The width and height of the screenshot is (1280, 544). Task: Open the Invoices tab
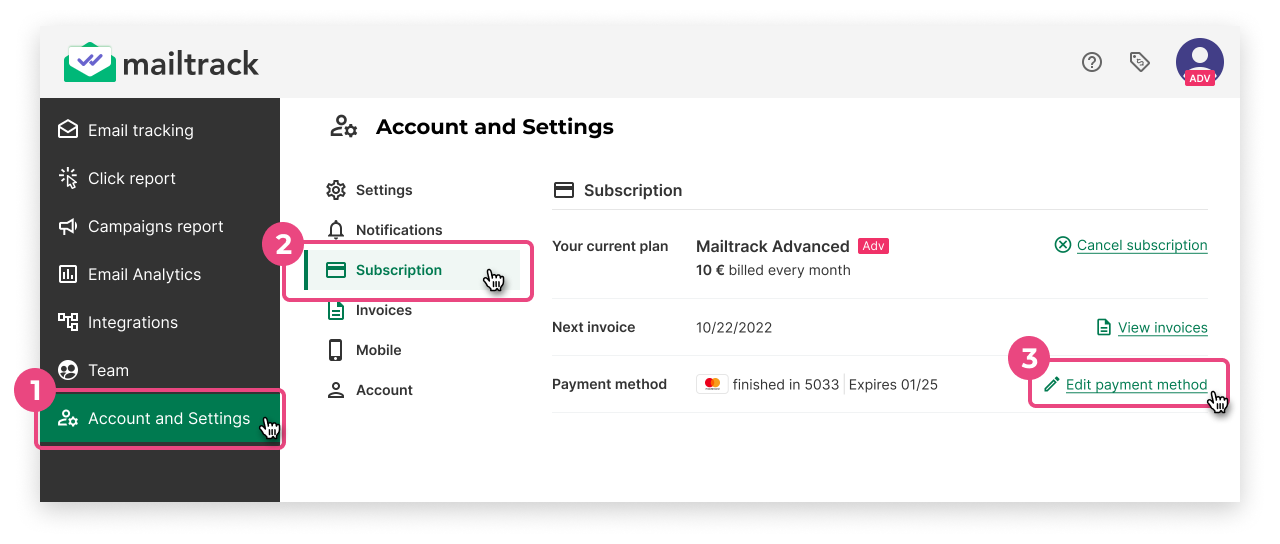coord(383,310)
